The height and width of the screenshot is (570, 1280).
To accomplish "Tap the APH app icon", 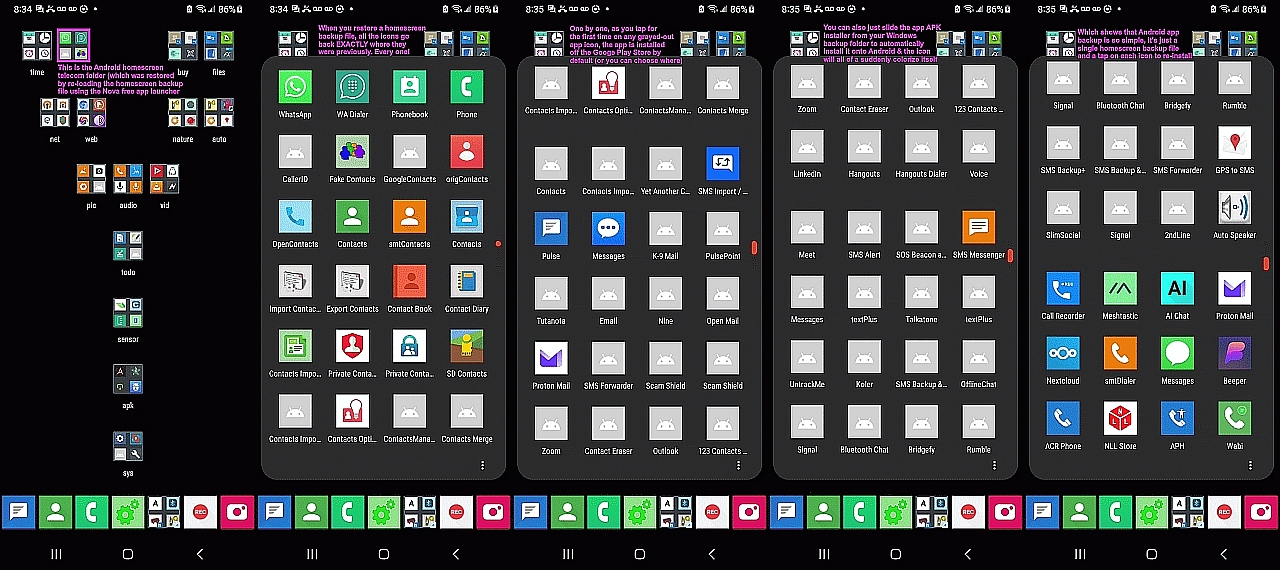I will point(1178,419).
